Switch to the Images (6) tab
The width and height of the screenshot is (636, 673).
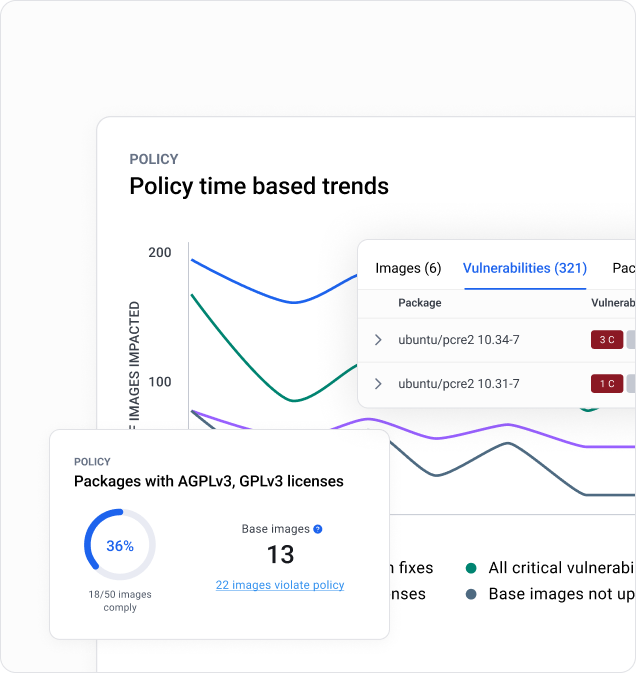(408, 268)
